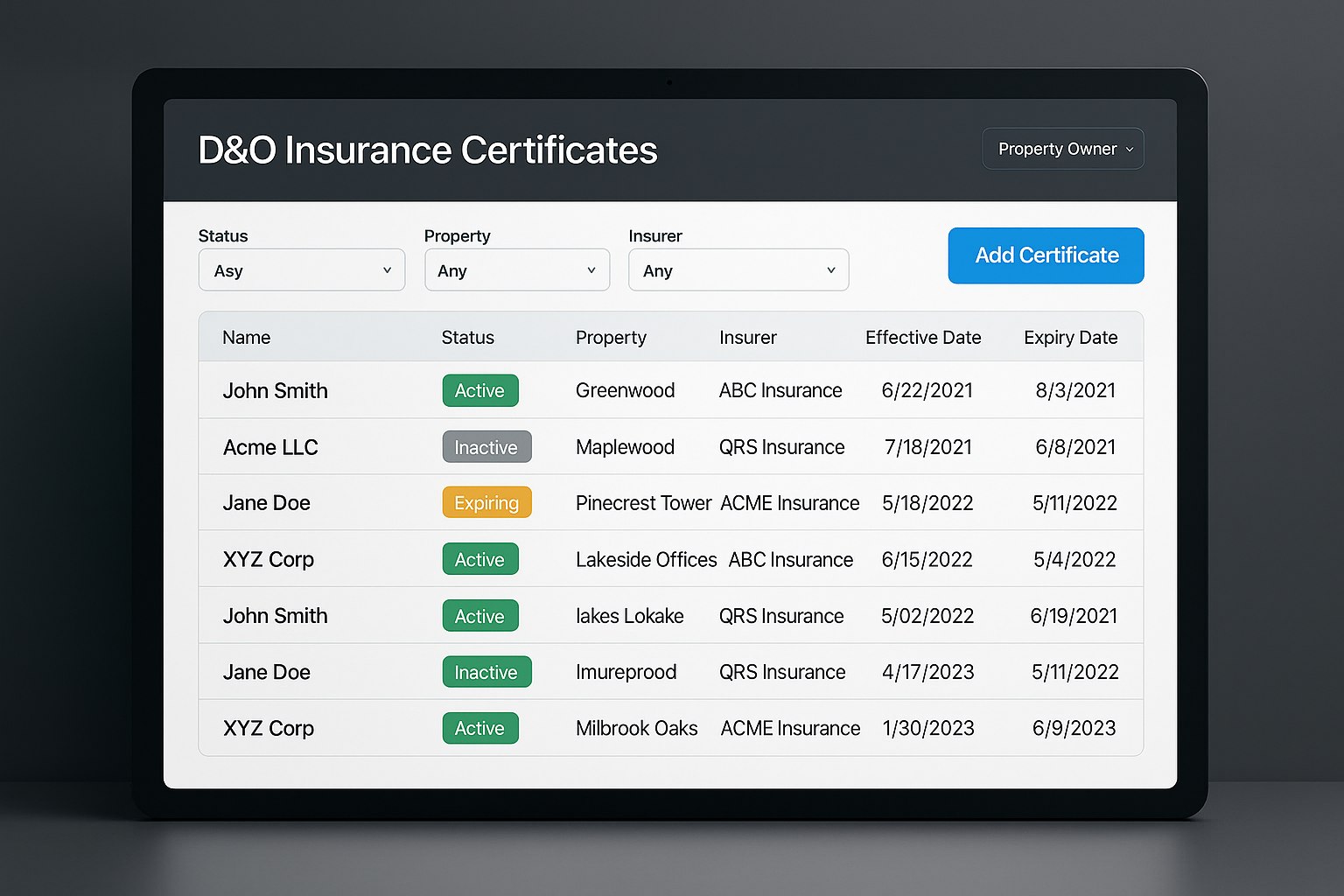
Task: Click the gray Inactive badge for Acme LLC
Action: (486, 447)
